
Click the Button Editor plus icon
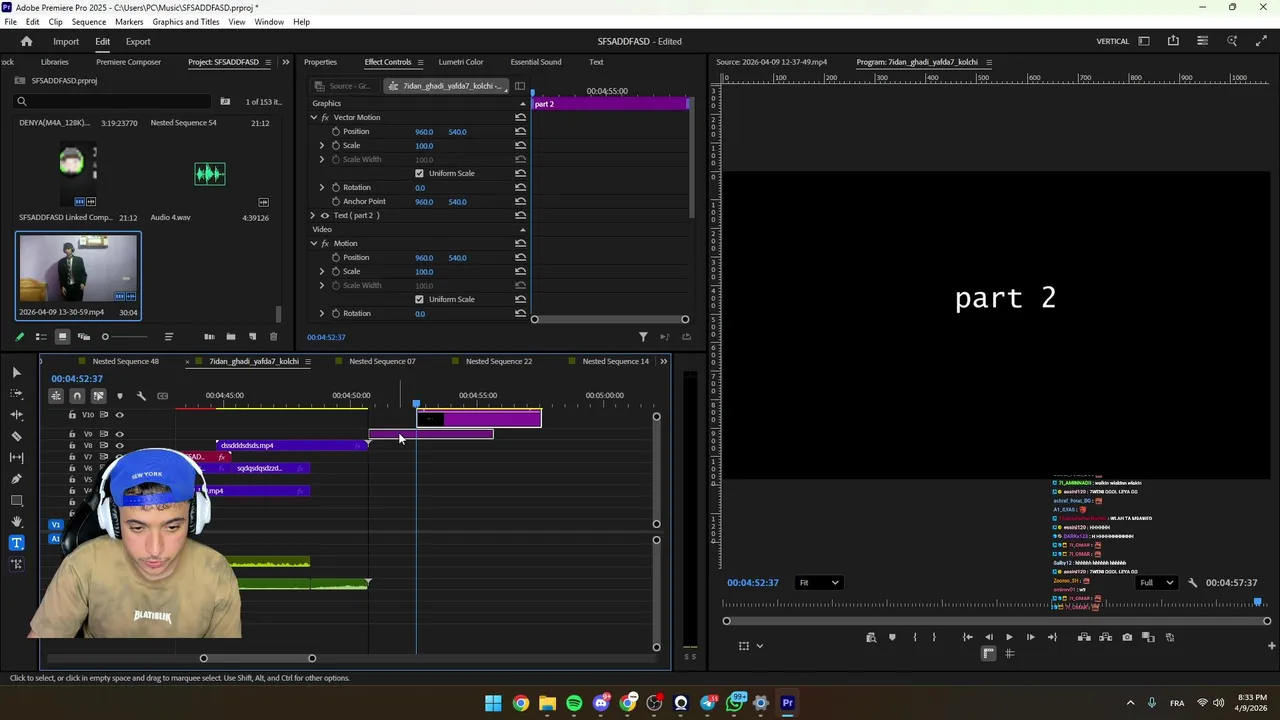[x=1271, y=646]
